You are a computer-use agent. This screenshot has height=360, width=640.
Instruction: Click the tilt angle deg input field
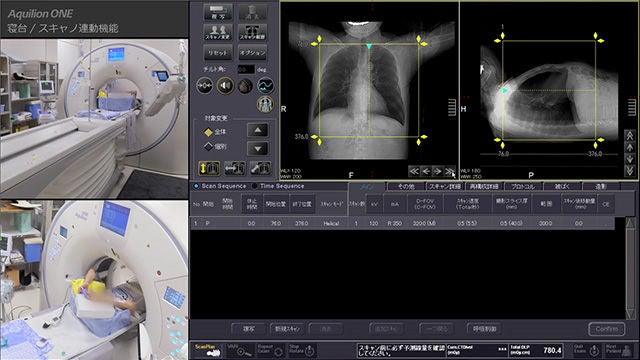tap(246, 70)
